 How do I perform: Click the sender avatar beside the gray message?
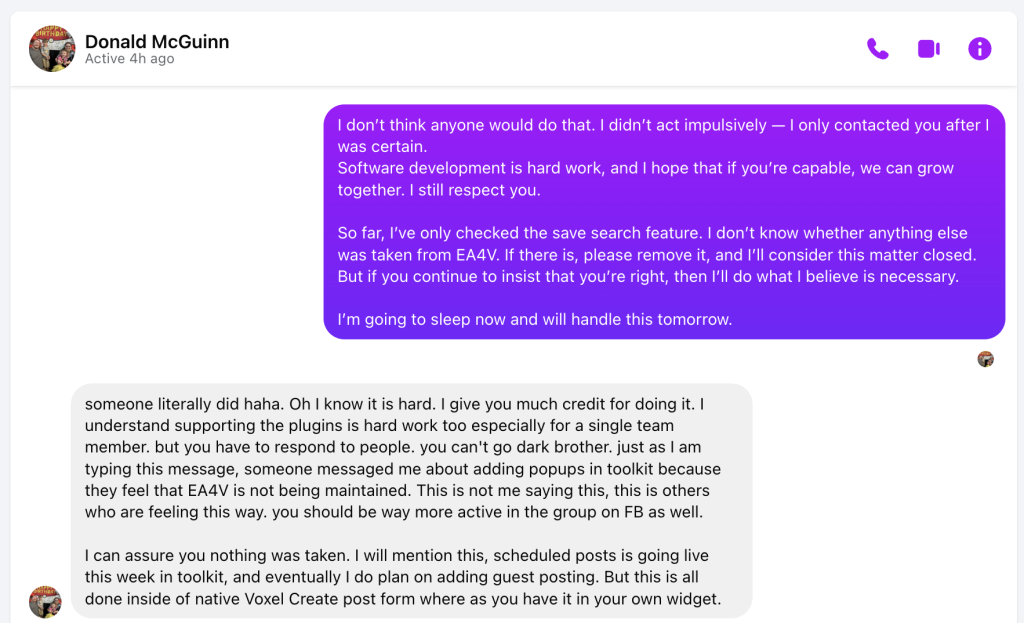(45, 601)
